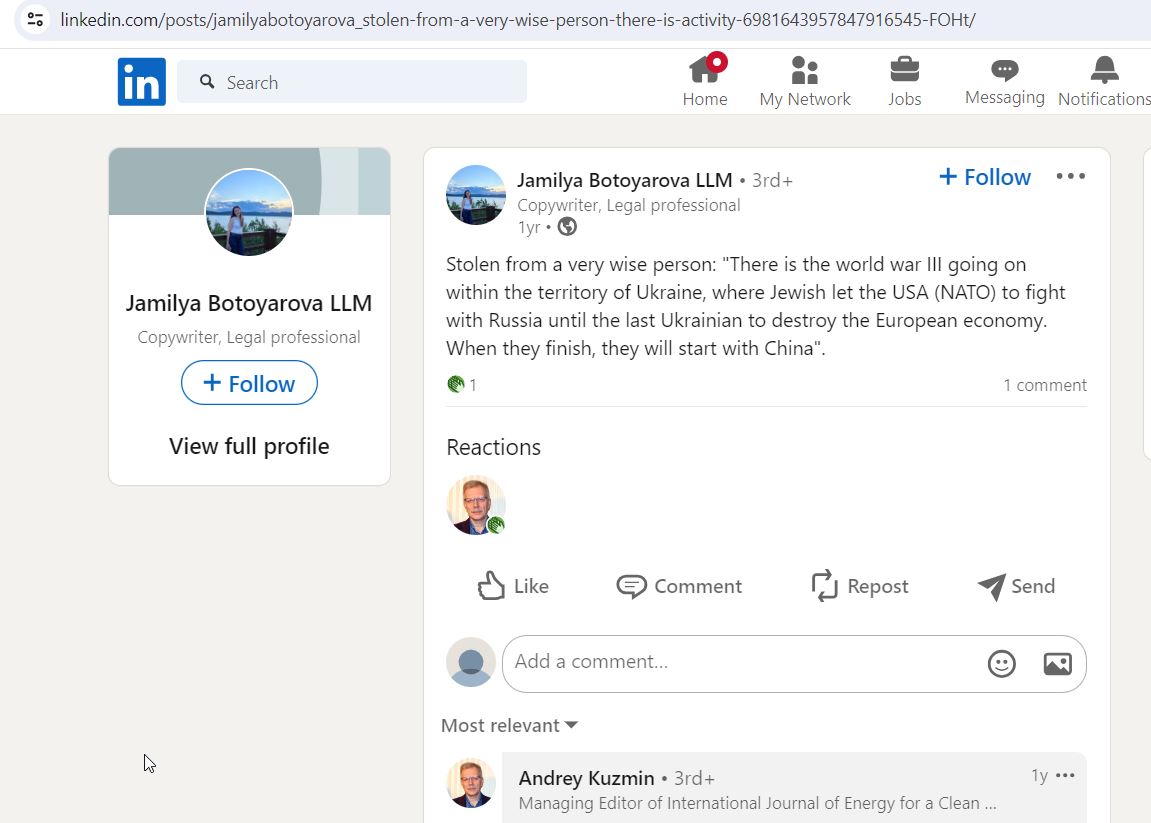Click post author avatar thumbnail
Screen dimensions: 1151x823
click(476, 195)
